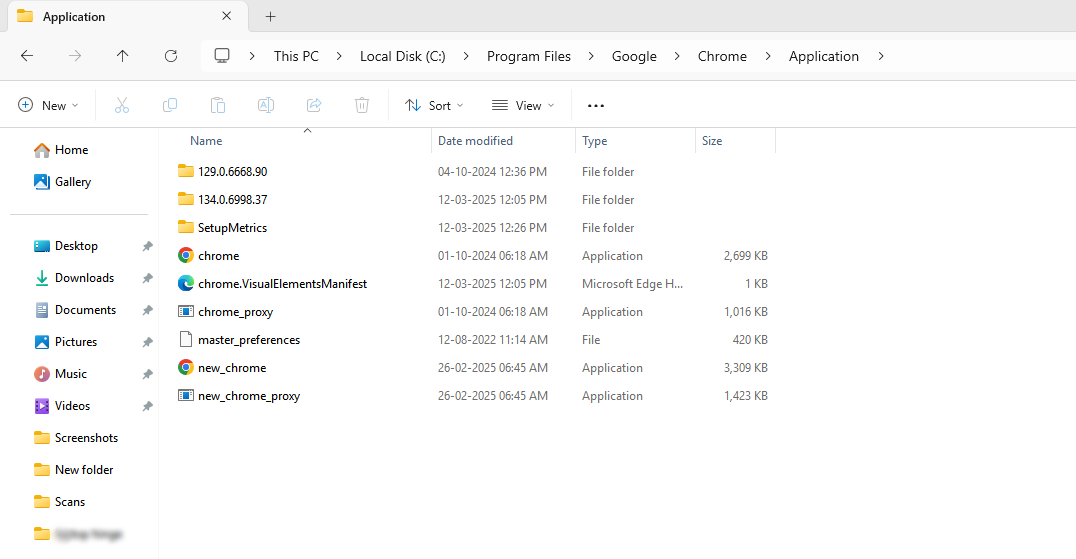
Task: Click the Delete trash icon
Action: pyautogui.click(x=362, y=105)
